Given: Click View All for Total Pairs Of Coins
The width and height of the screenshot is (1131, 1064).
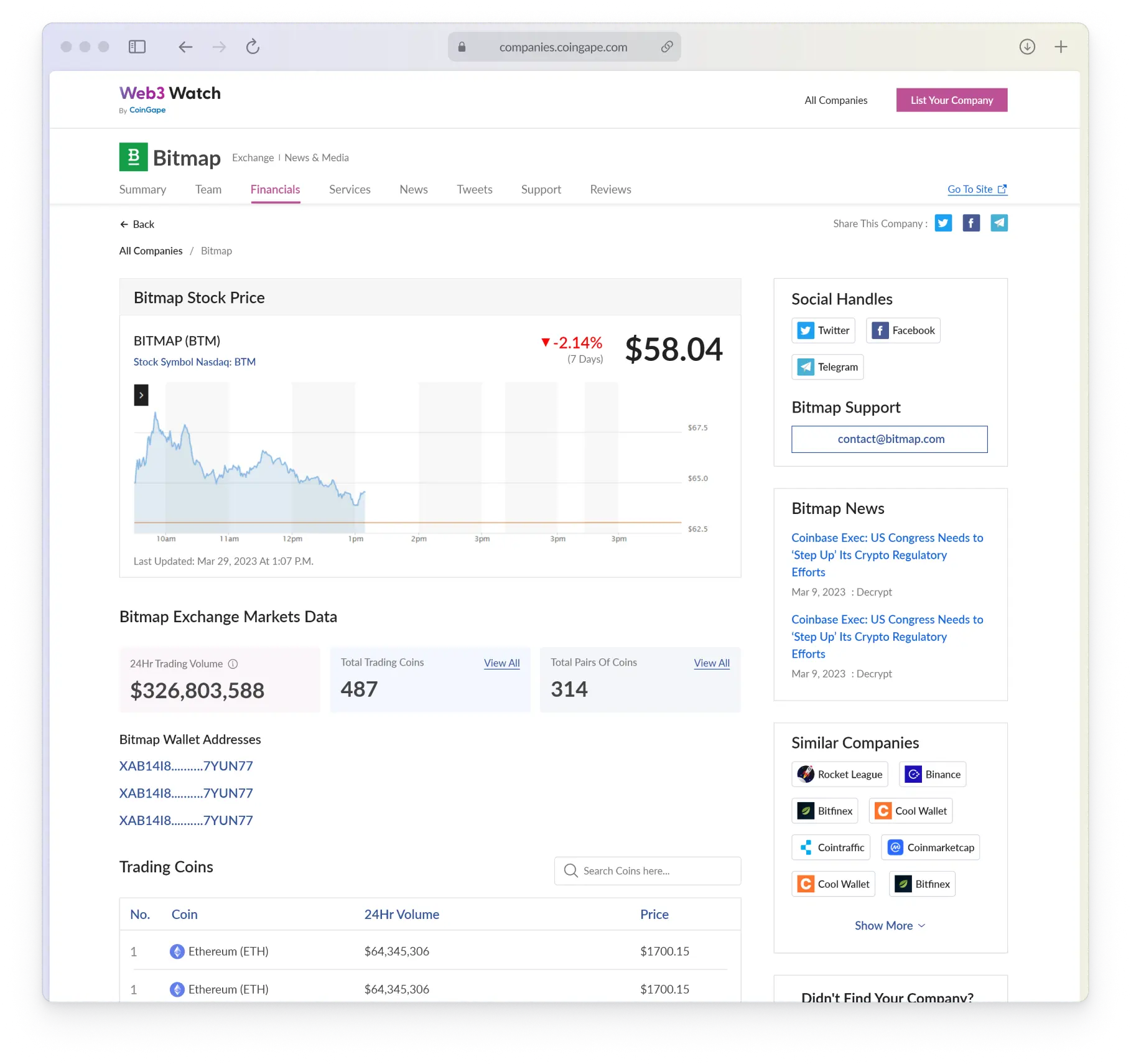Looking at the screenshot, I should coord(712,663).
